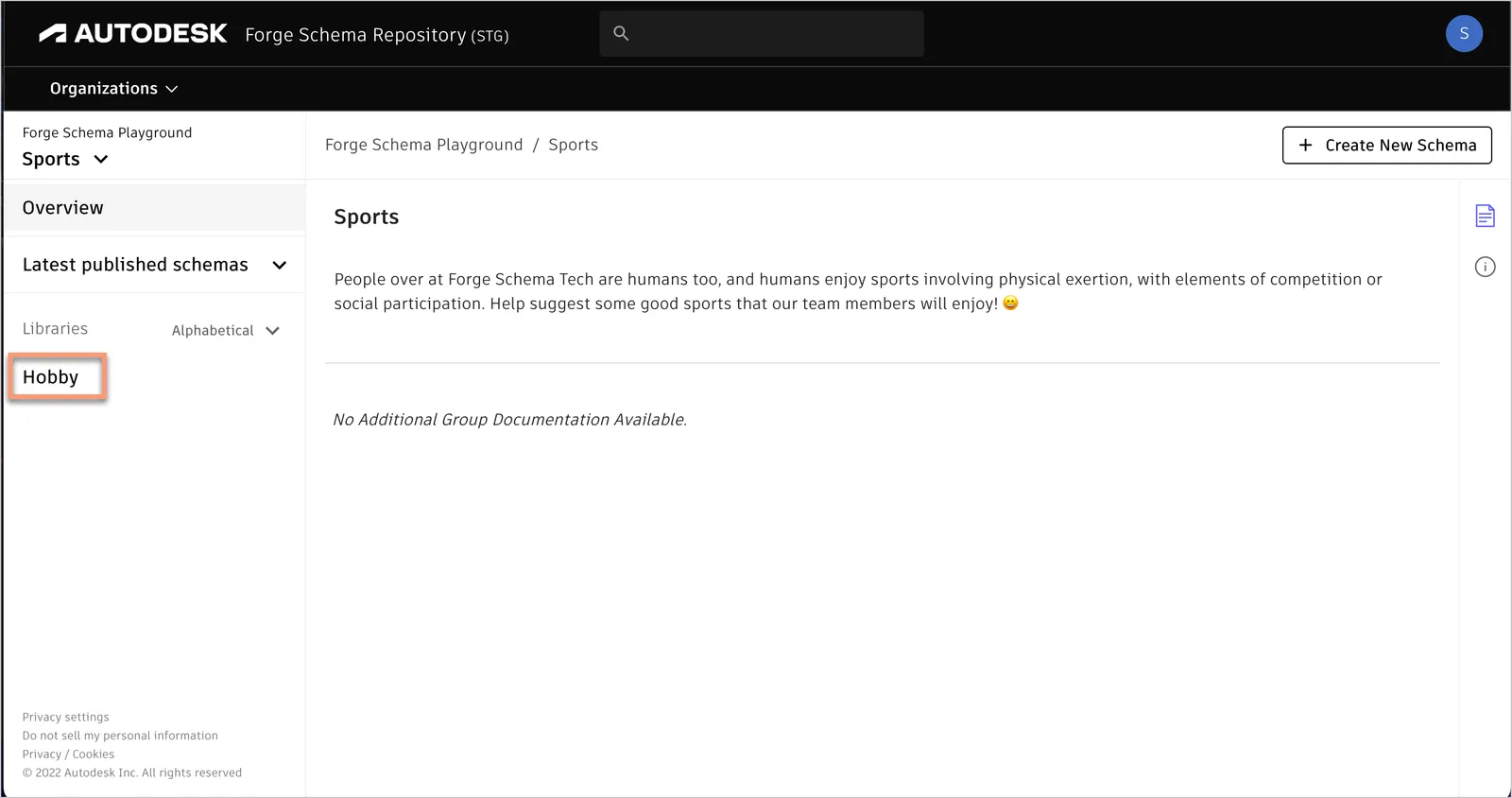Expand Latest published schemas section
This screenshot has height=798, width=1512.
point(154,265)
